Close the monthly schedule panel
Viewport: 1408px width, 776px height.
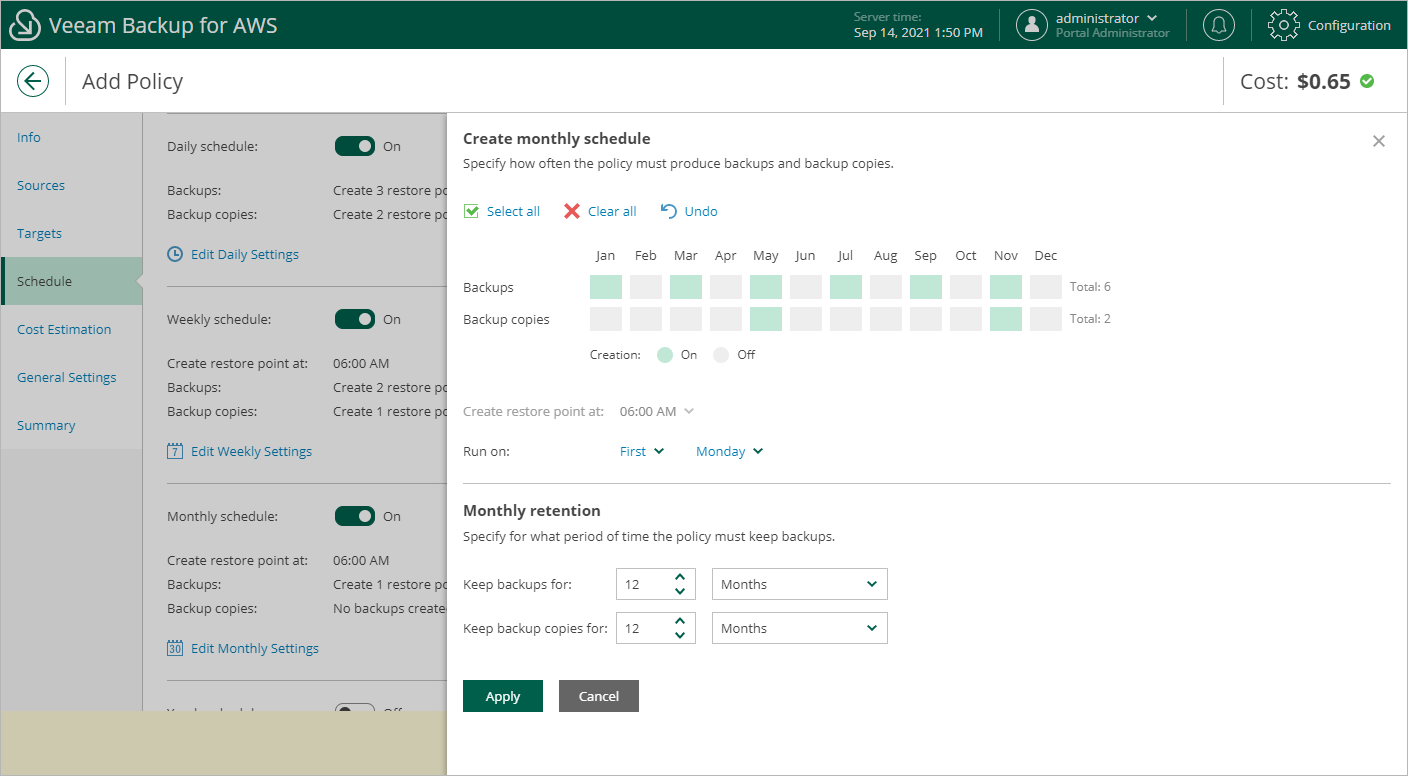coord(1379,141)
